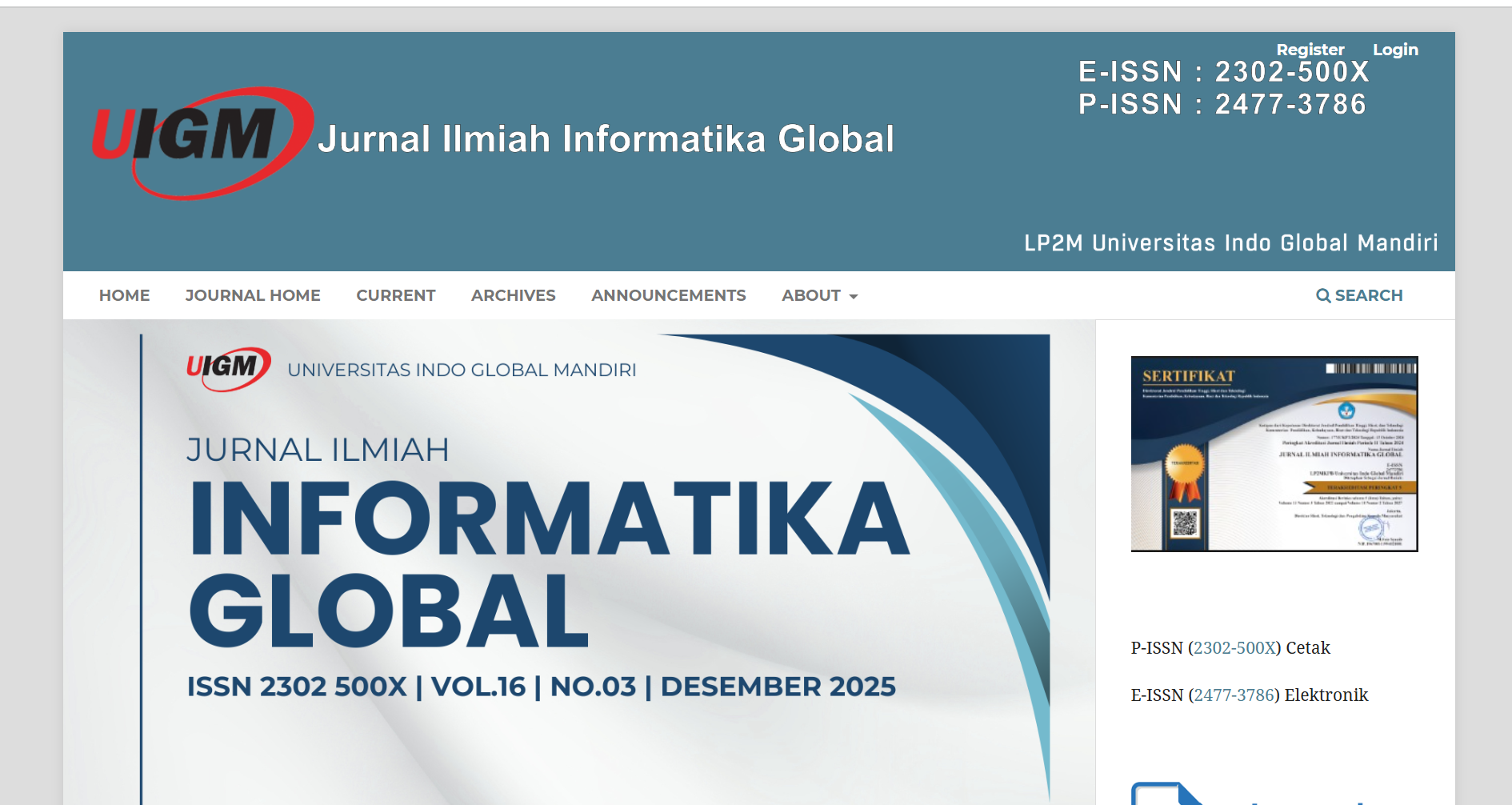
Task: Open the Login link
Action: 1395,50
